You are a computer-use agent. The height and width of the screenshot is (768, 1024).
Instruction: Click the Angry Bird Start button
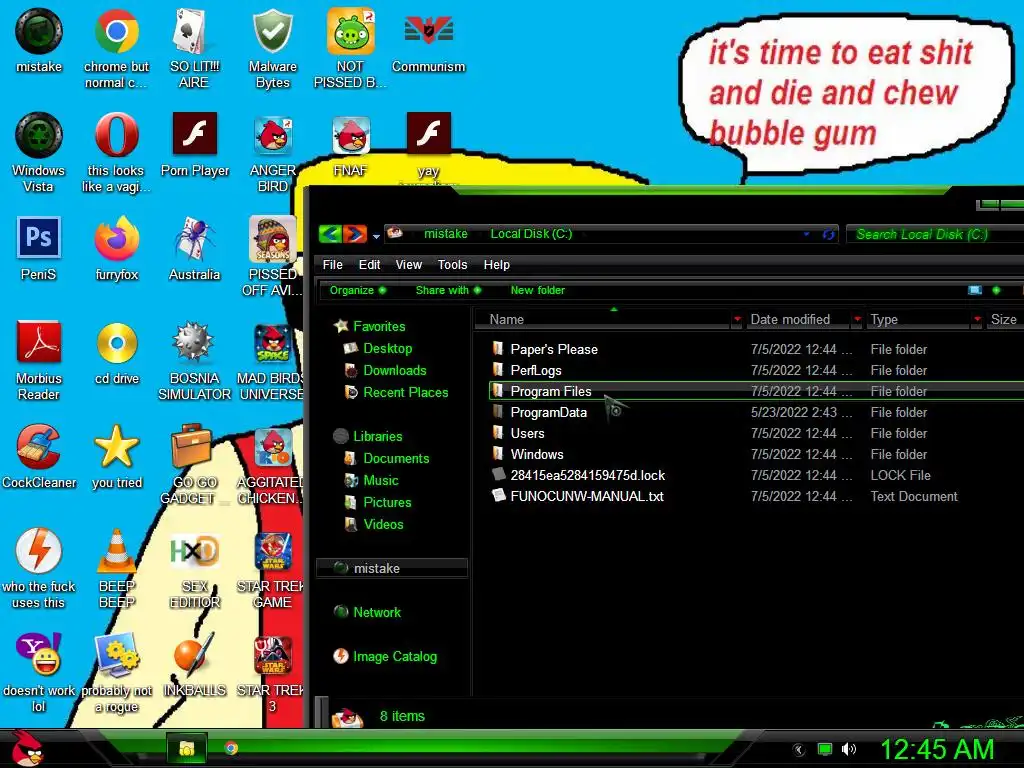click(26, 748)
